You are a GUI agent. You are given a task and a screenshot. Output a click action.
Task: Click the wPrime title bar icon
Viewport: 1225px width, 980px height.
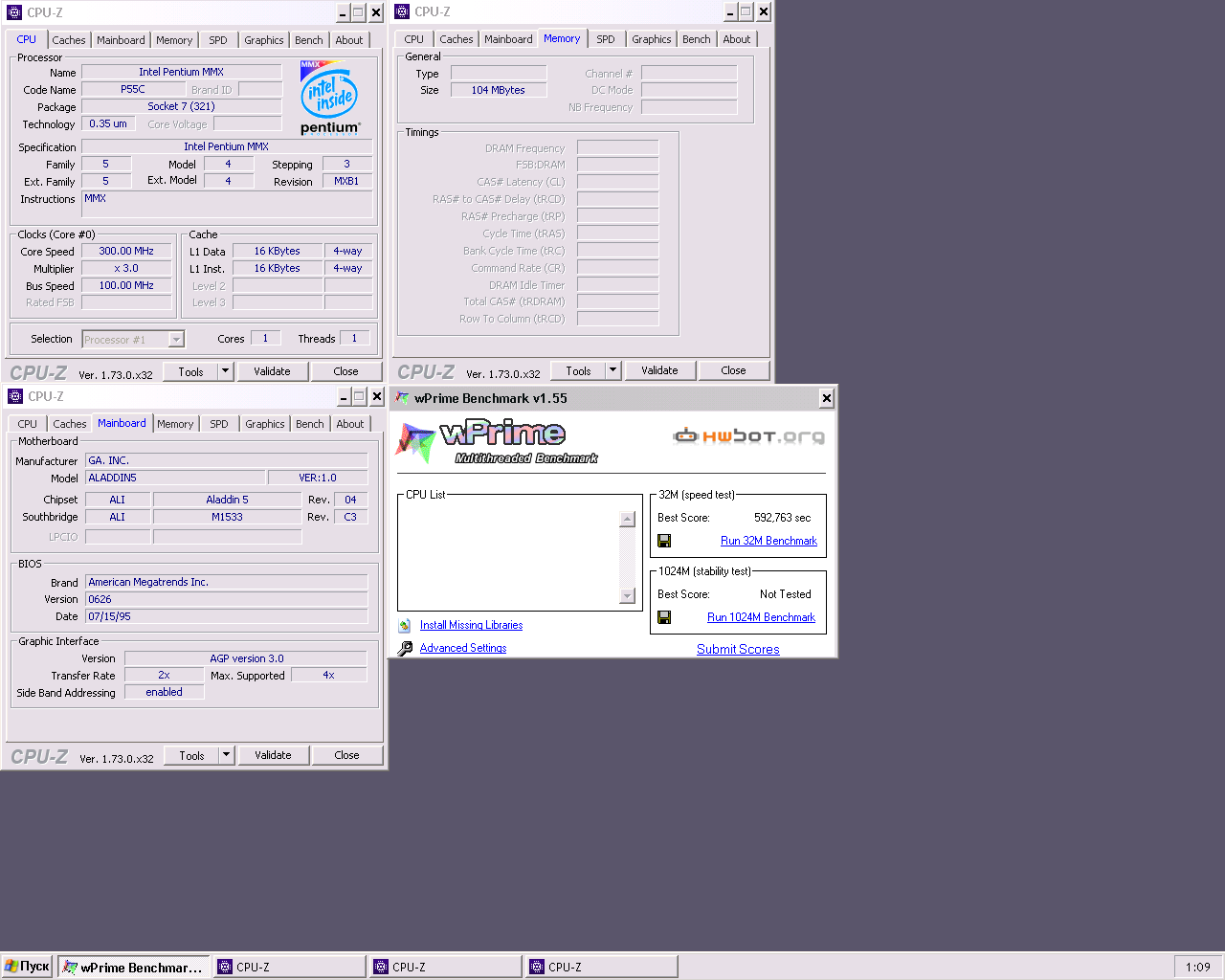coord(403,398)
